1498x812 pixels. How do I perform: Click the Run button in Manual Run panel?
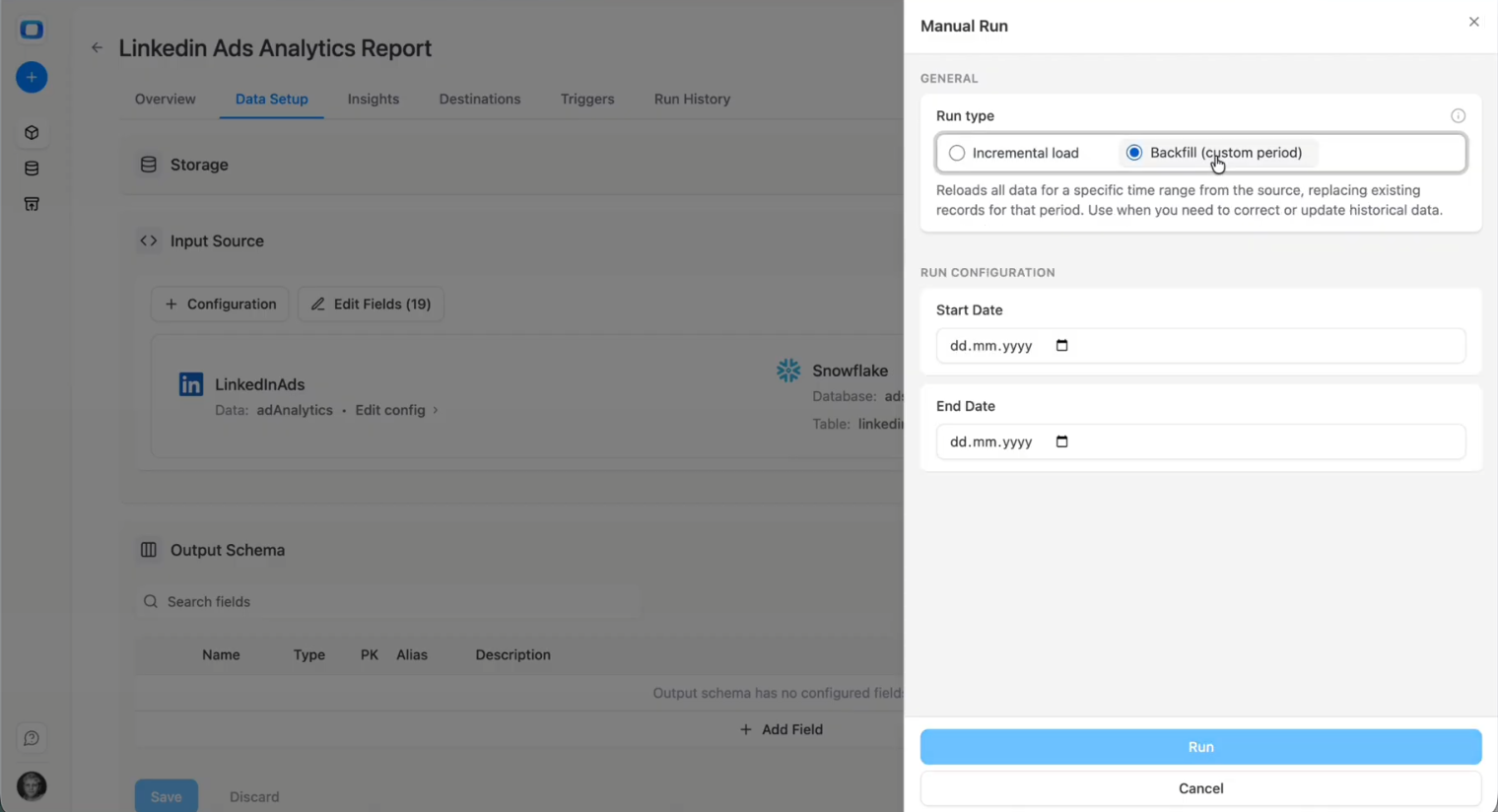[1199, 747]
